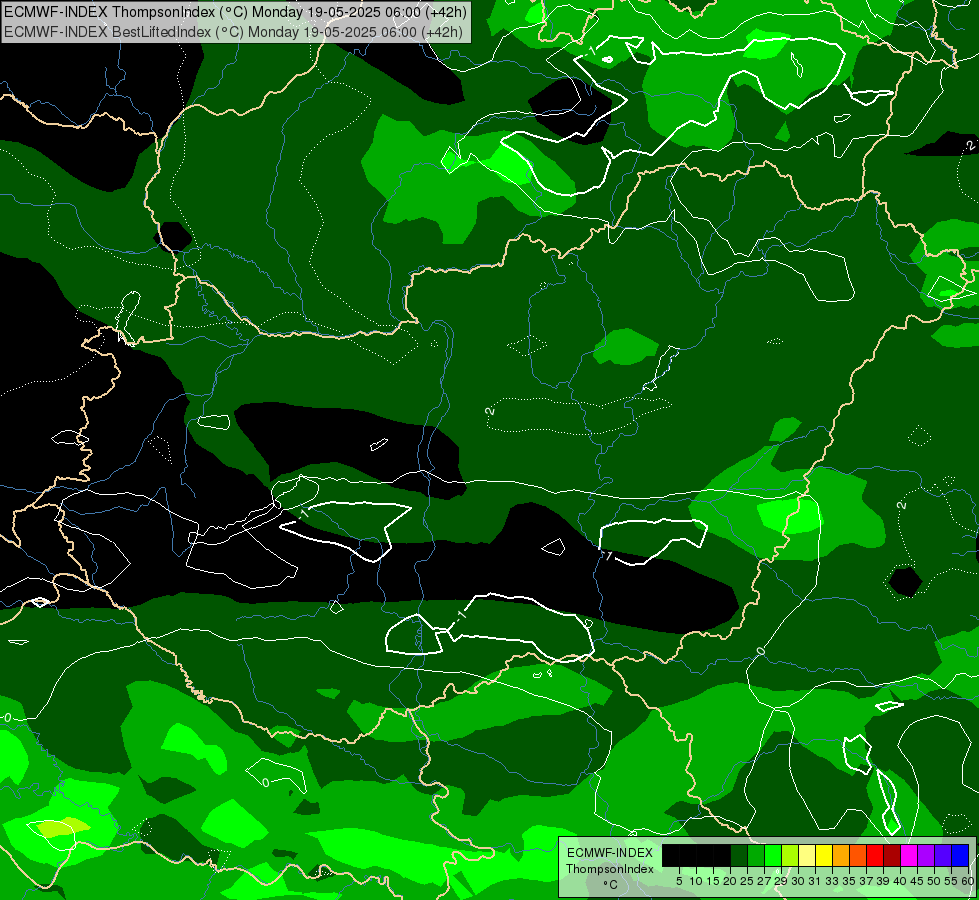Viewport: 979px width, 900px height.
Task: Select the legend tick value 40
Action: (900, 881)
